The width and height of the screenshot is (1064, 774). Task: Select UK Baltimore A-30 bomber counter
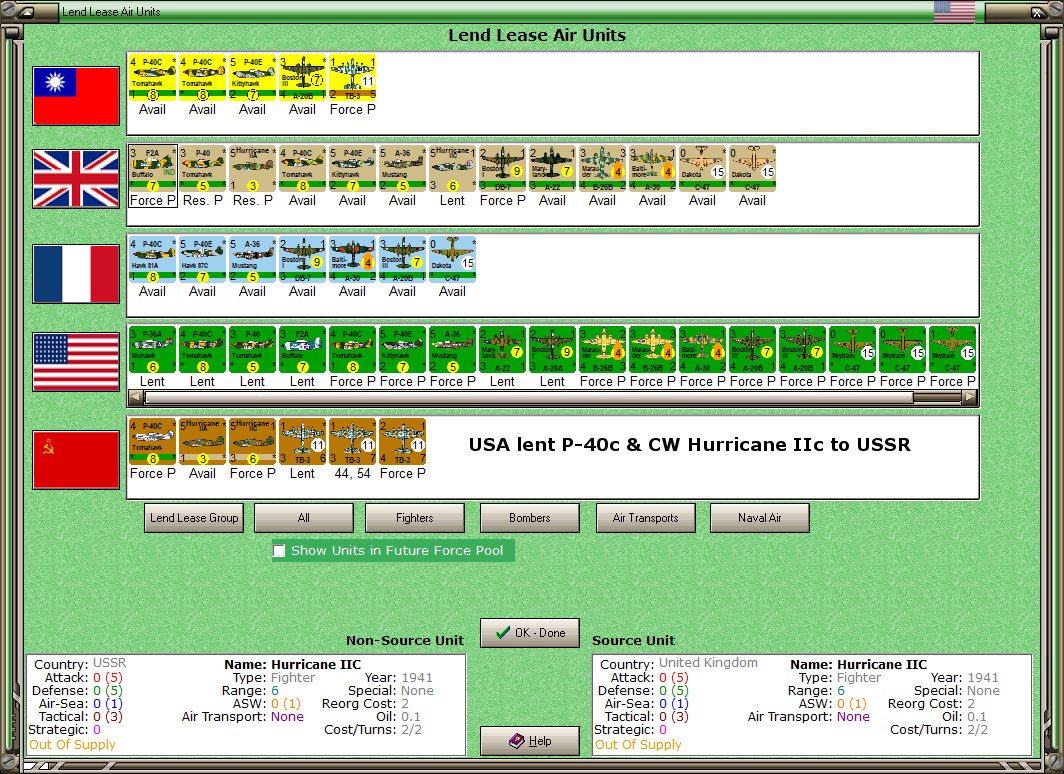652,168
